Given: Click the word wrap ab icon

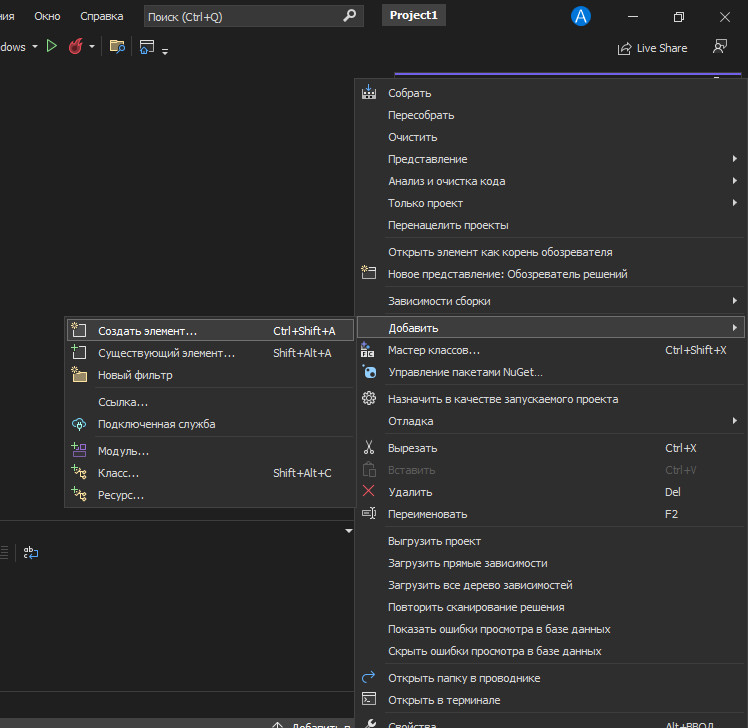Looking at the screenshot, I should coord(31,552).
